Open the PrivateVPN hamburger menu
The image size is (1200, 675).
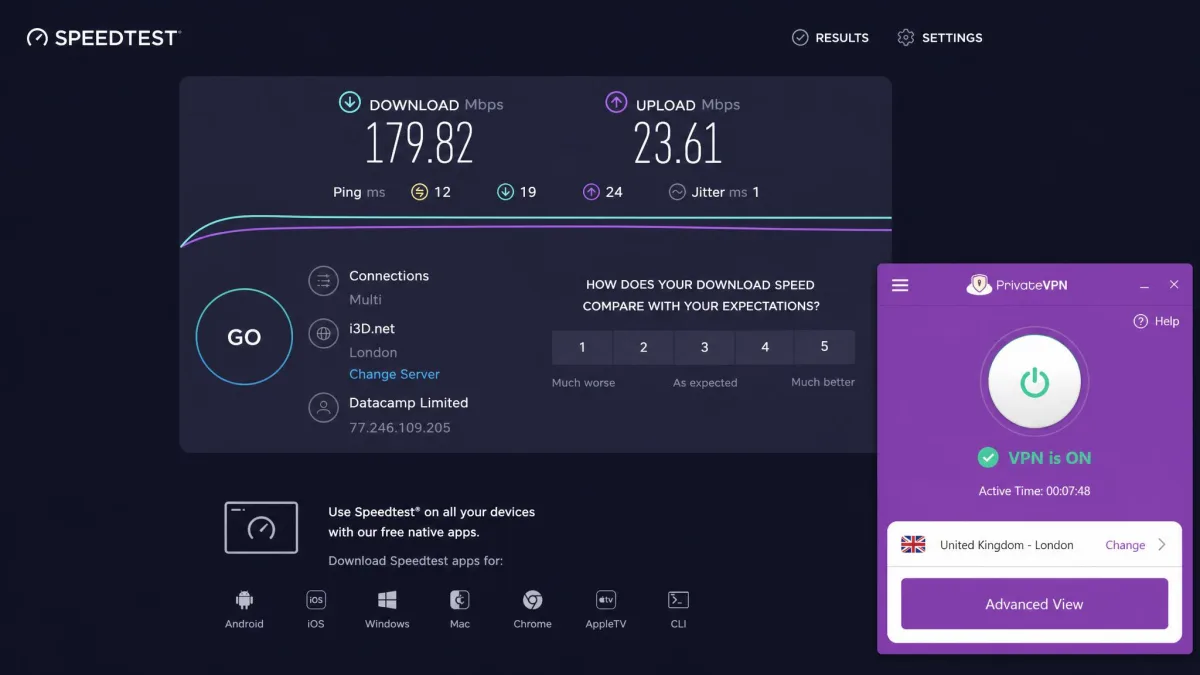click(900, 285)
